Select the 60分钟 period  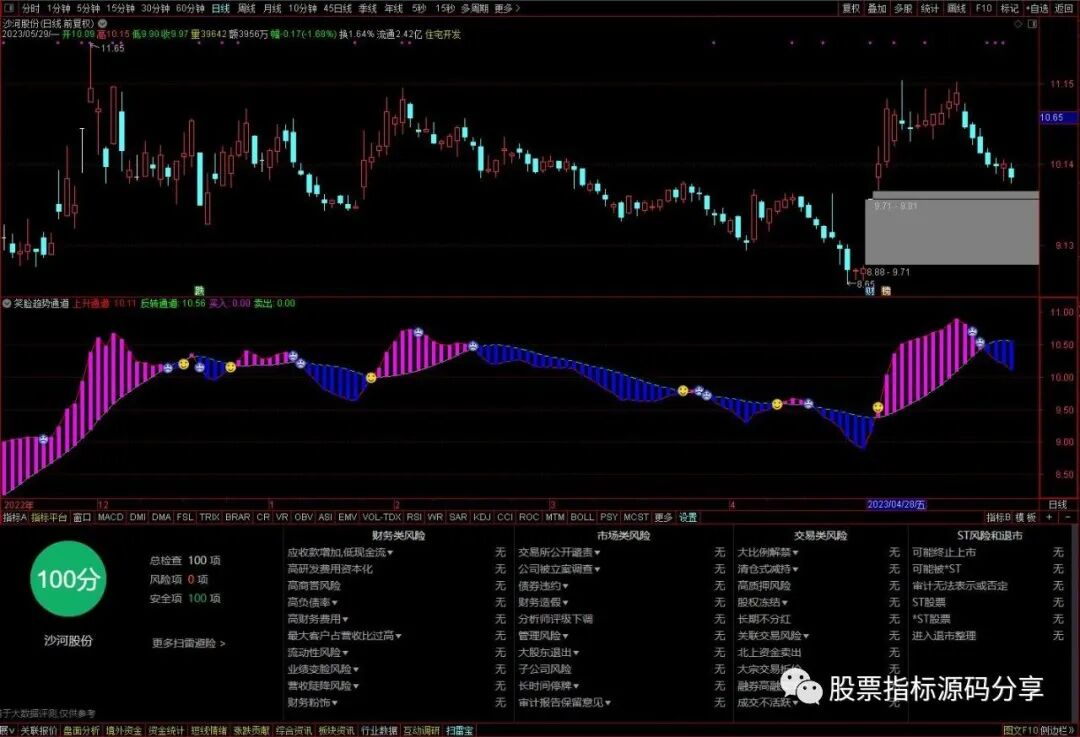(190, 8)
